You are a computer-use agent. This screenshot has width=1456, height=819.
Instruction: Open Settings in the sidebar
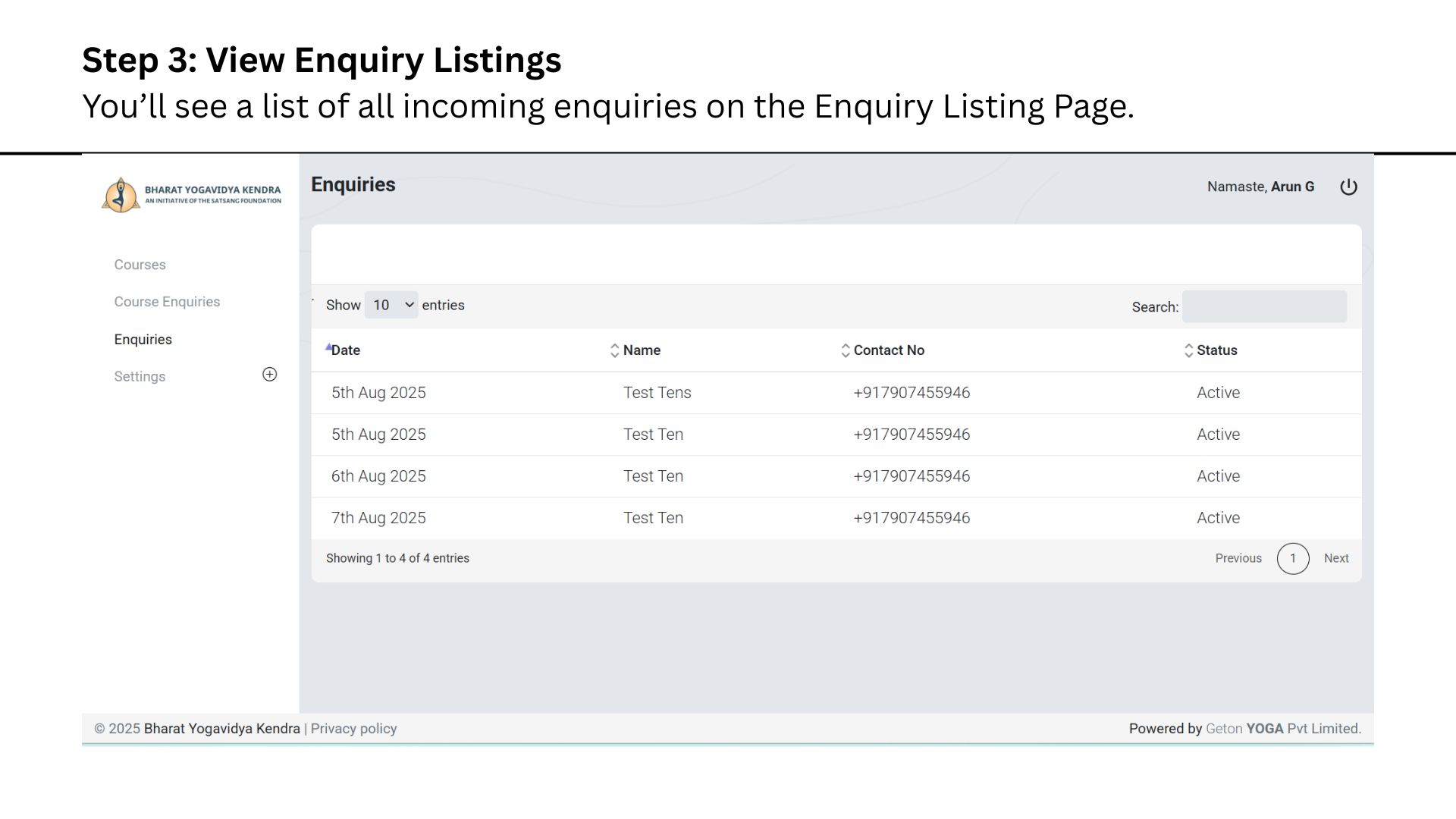click(x=140, y=377)
